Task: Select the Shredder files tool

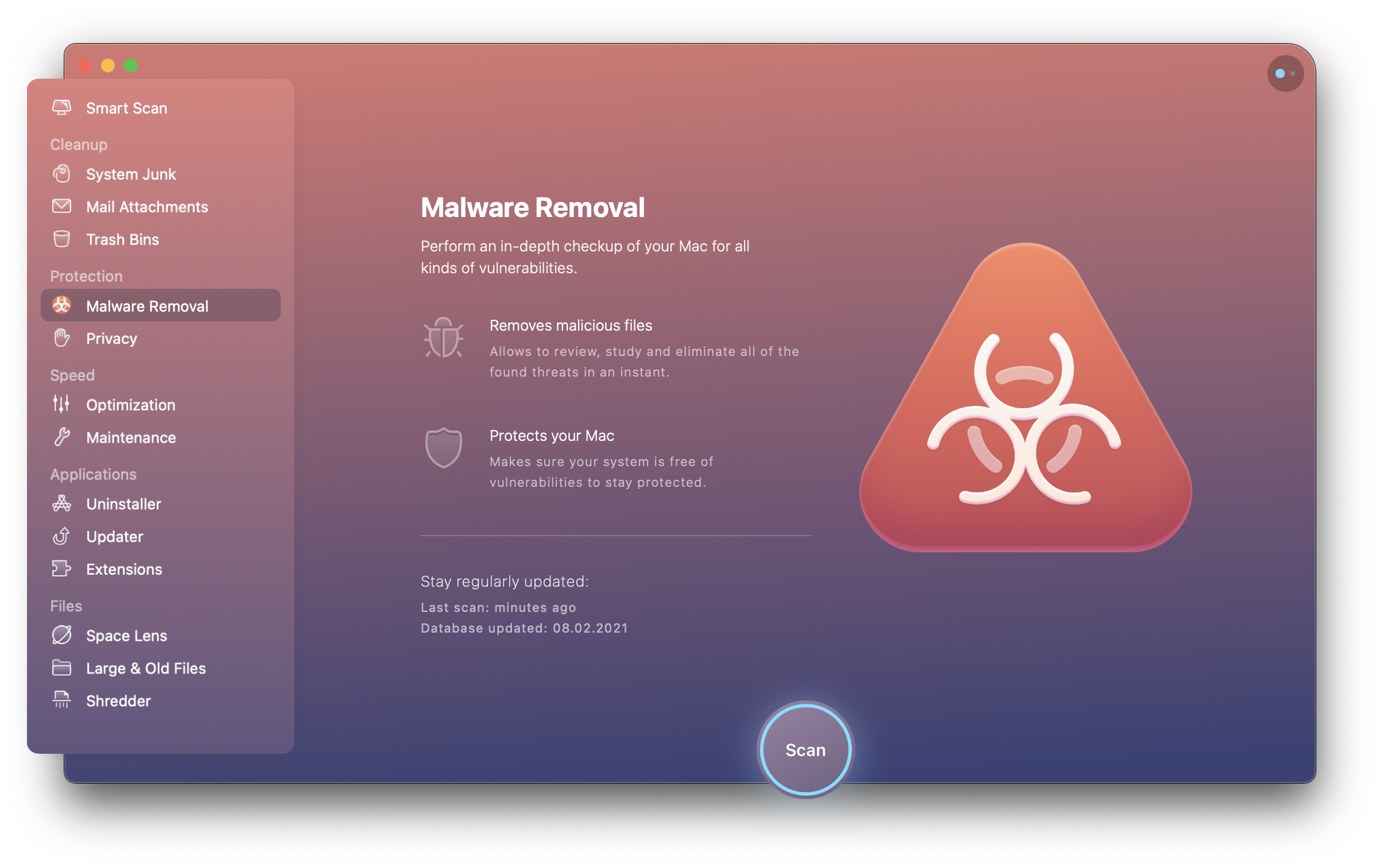Action: click(118, 700)
